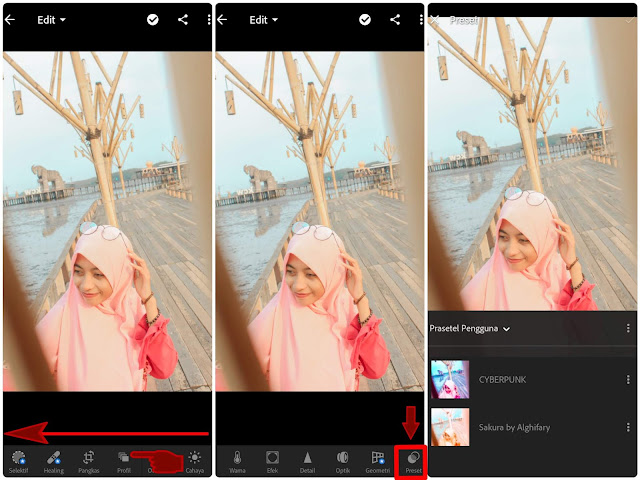The image size is (640, 480).
Task: Open the Cahaya light panel
Action: click(195, 462)
